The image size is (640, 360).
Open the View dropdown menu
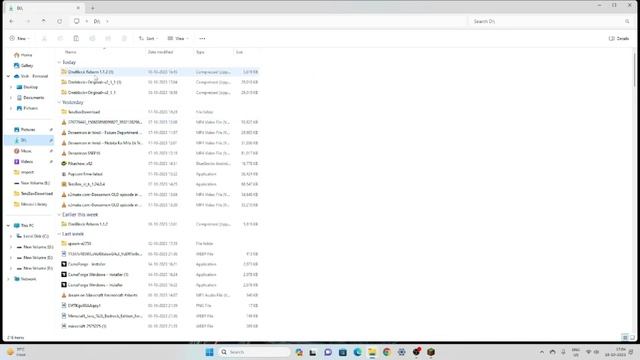point(178,38)
